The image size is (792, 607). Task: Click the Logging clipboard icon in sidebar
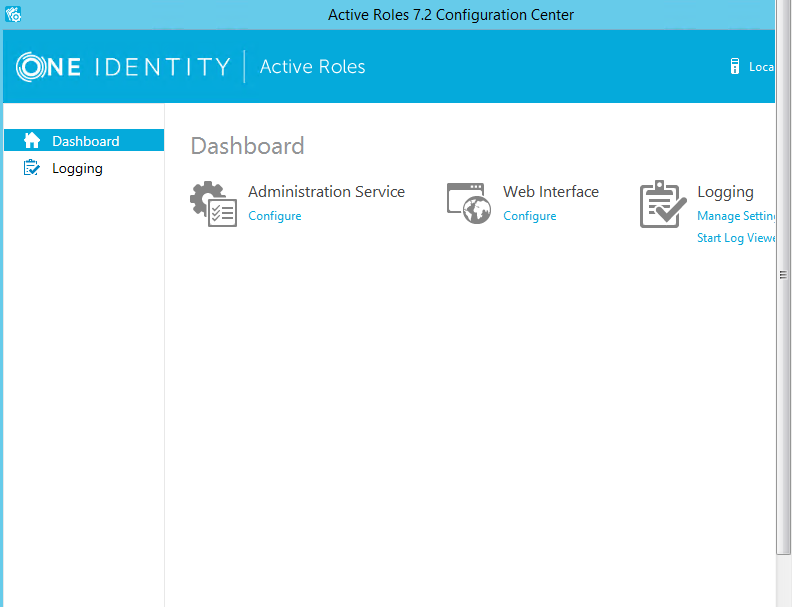pos(31,168)
